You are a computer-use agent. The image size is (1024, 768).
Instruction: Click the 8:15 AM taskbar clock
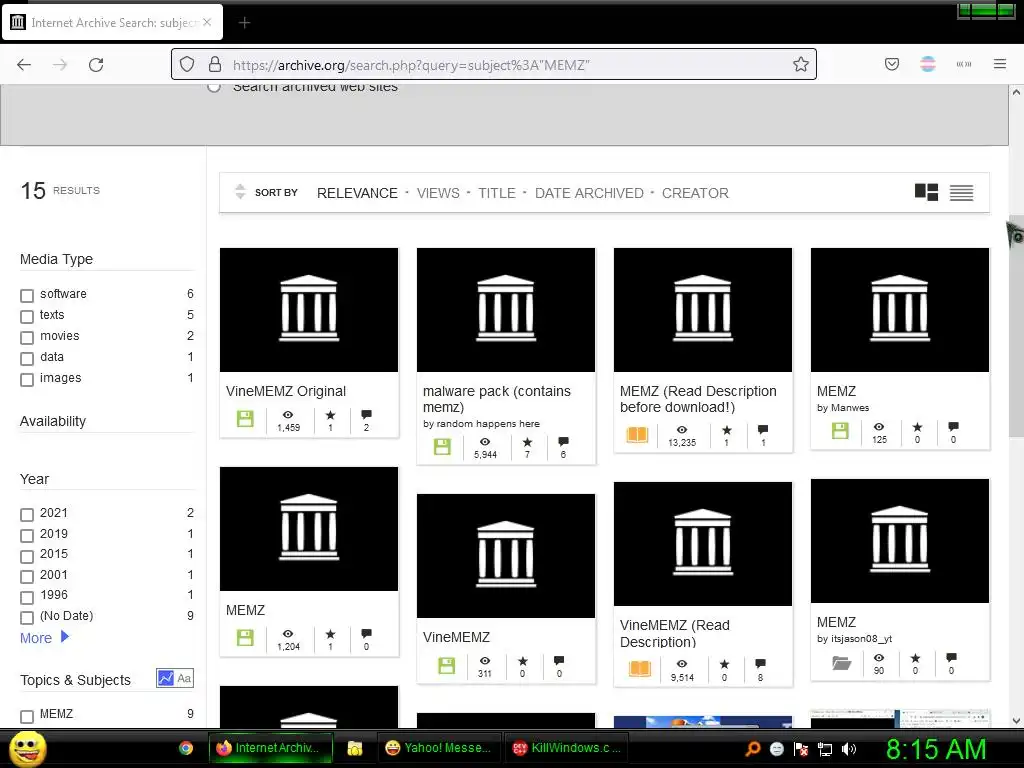[936, 749]
